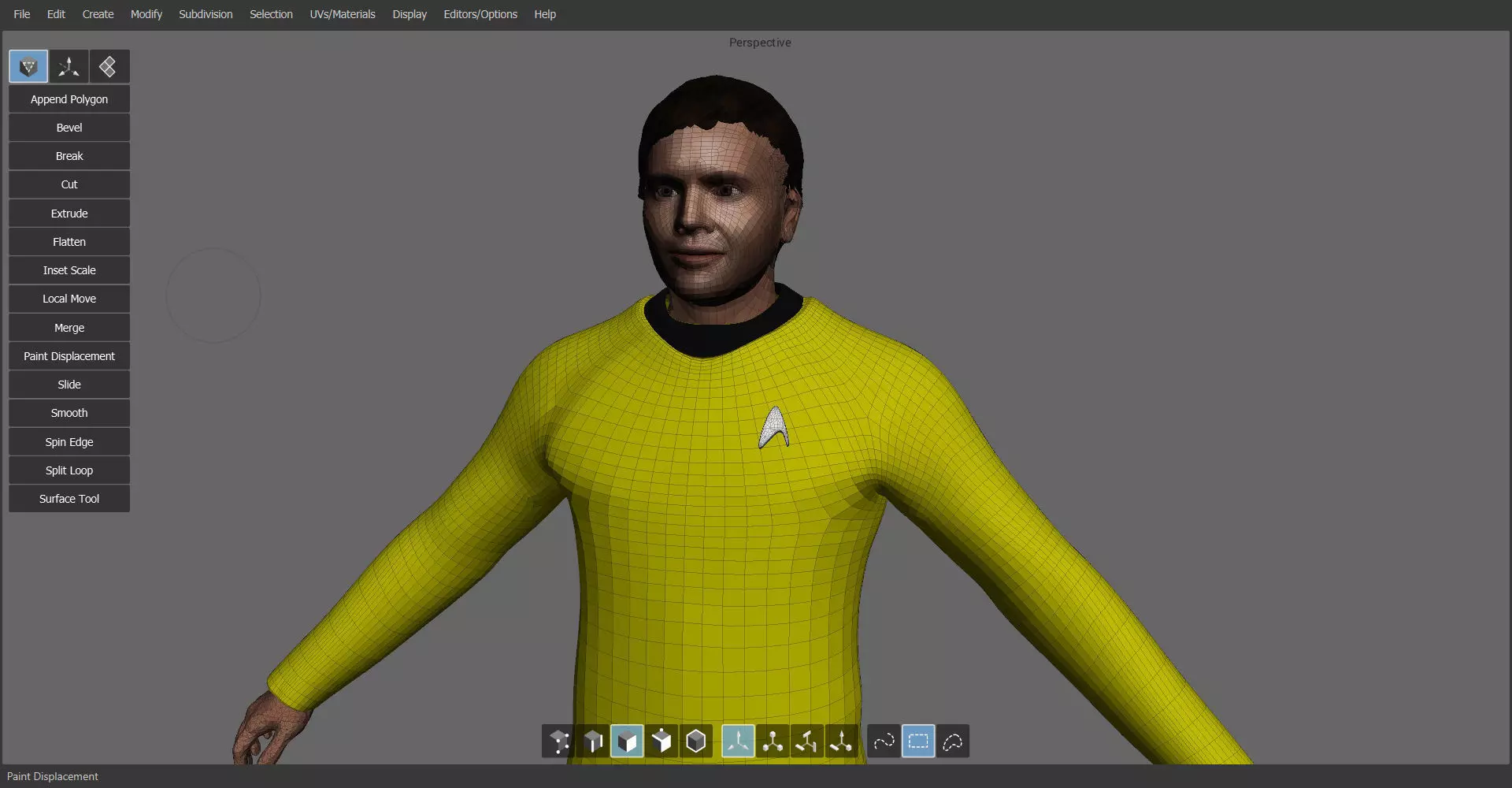Select the Slide tool
This screenshot has width=1512, height=788.
click(x=69, y=385)
